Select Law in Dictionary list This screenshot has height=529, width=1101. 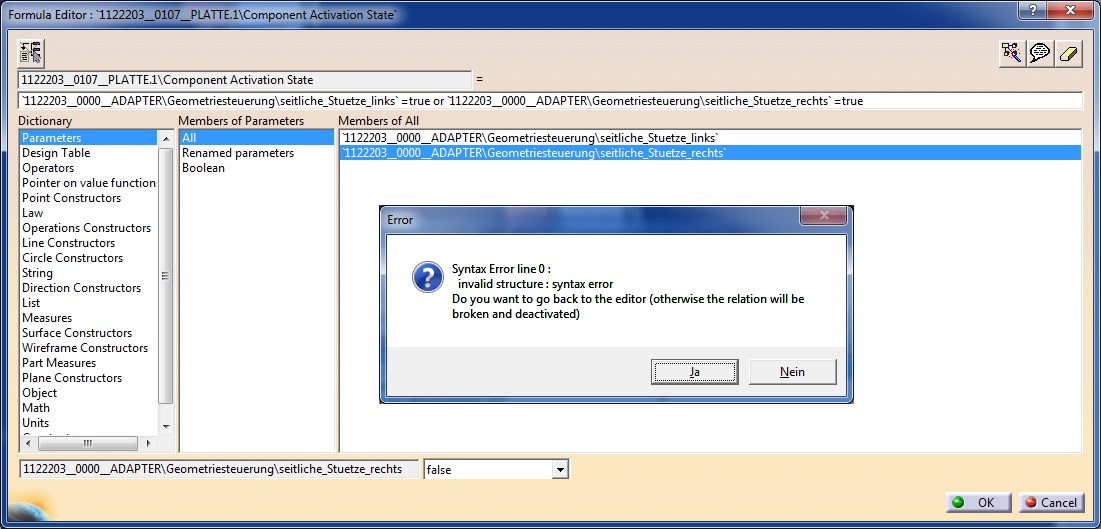pyautogui.click(x=32, y=213)
